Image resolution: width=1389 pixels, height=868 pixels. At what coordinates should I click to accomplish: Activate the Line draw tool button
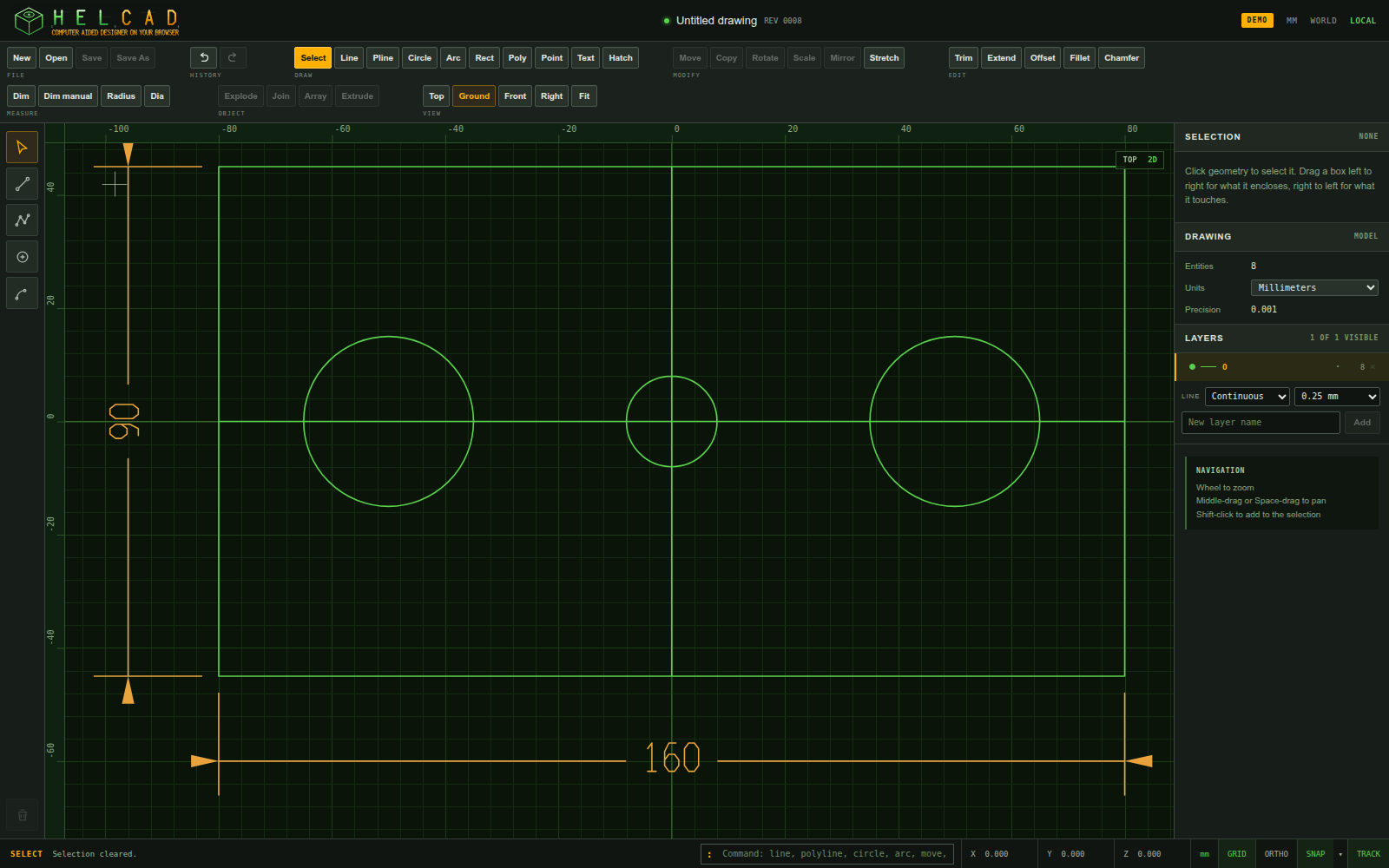[x=349, y=58]
